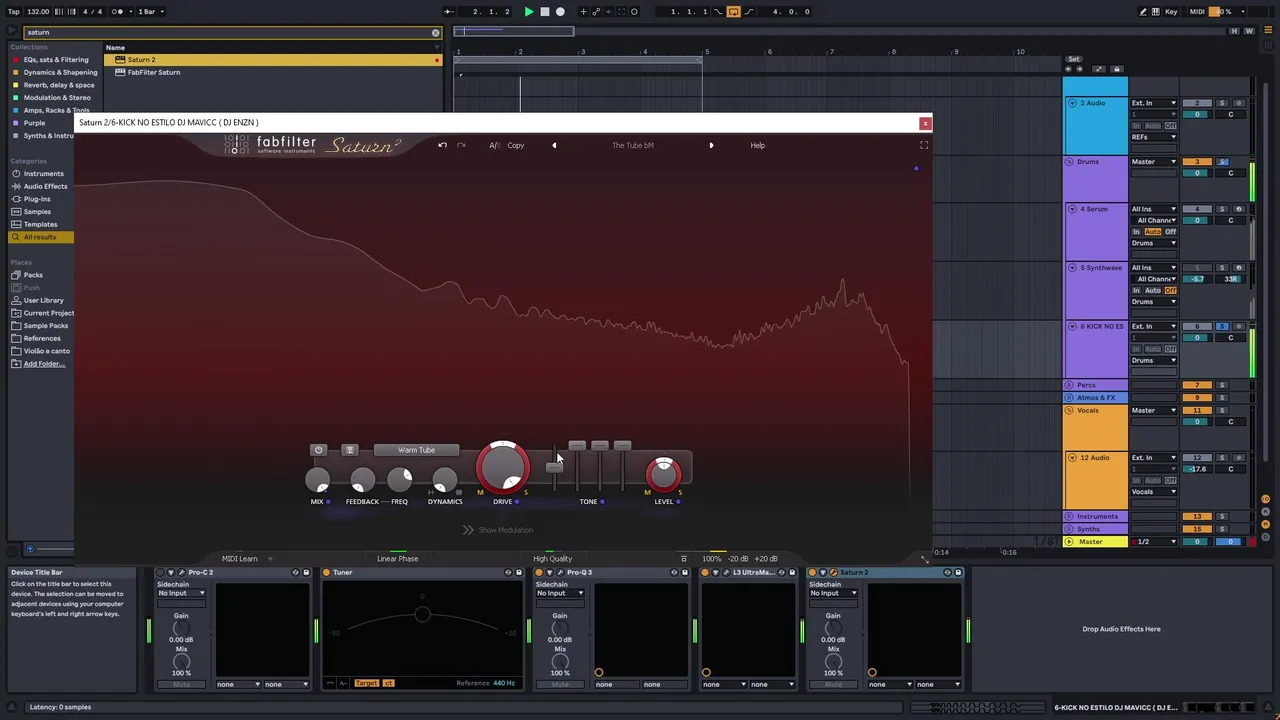Click the Saturn Feedback knob

click(x=362, y=481)
